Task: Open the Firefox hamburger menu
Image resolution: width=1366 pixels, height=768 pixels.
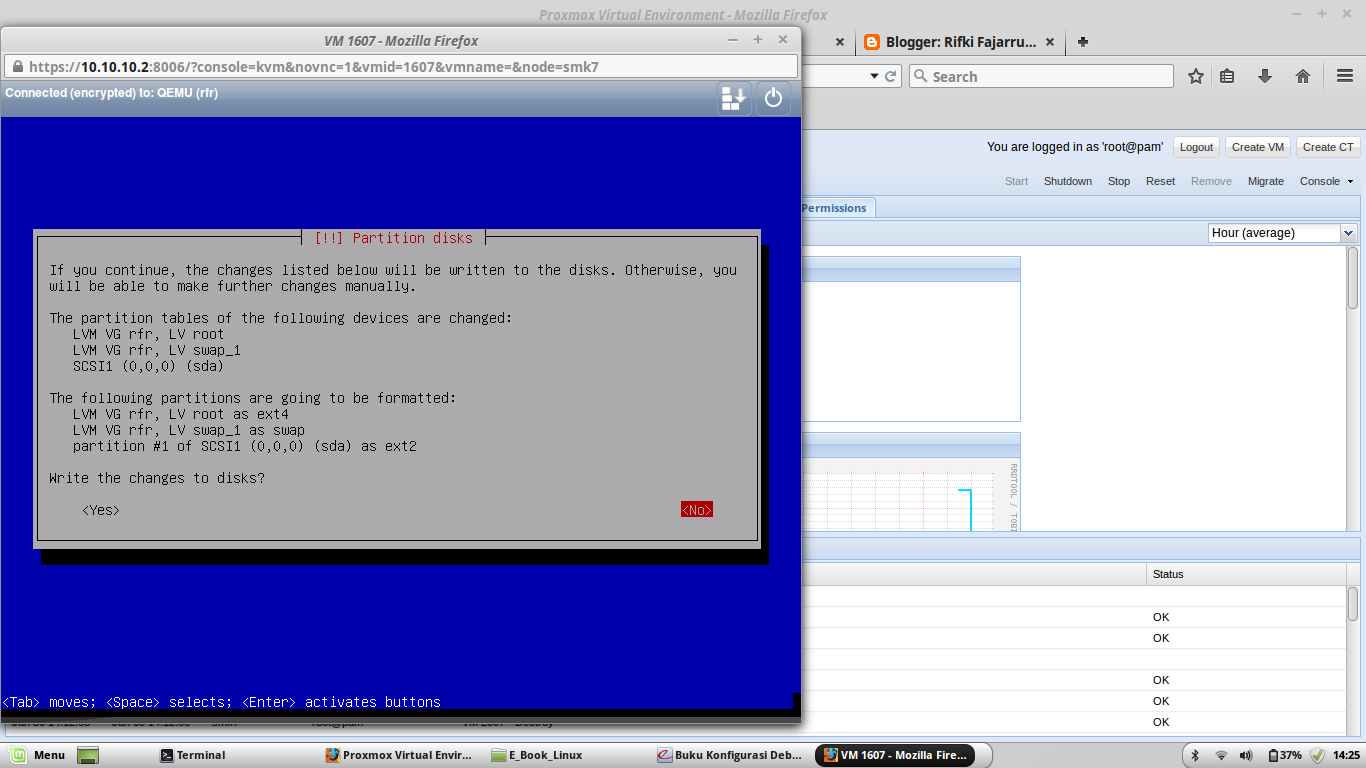Action: (x=1345, y=76)
